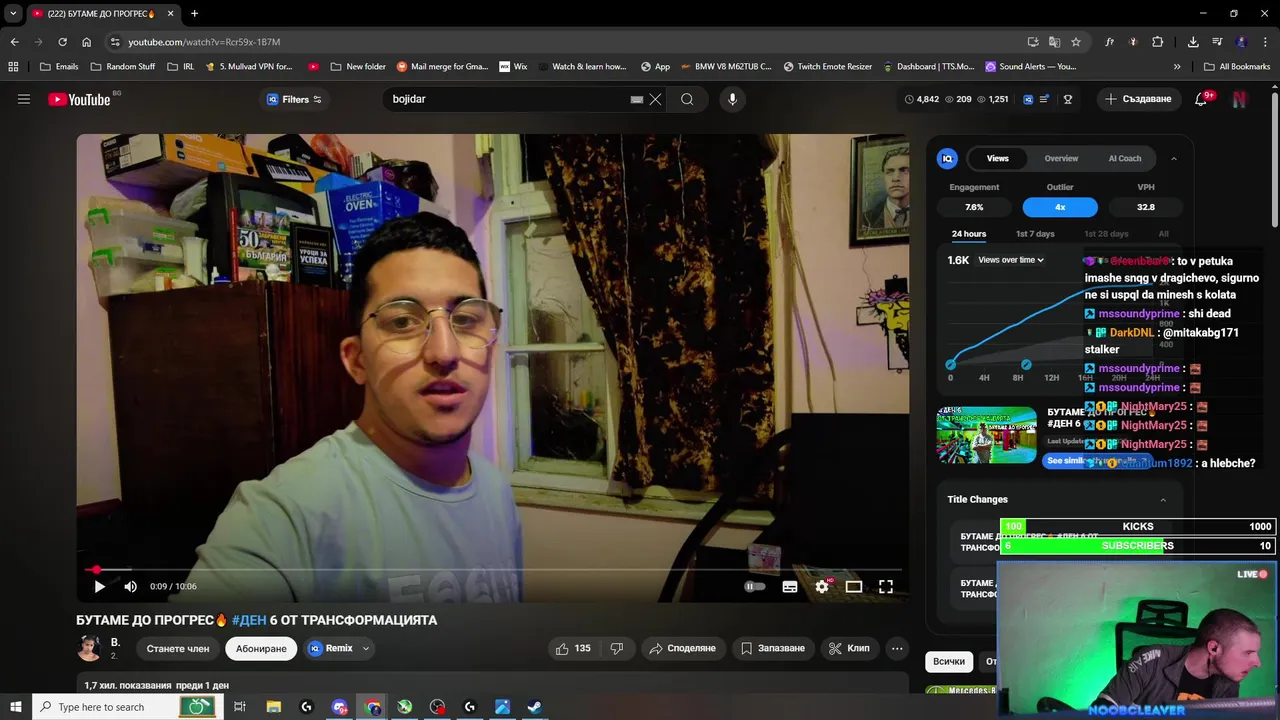Image resolution: width=1280 pixels, height=720 pixels.
Task: Switch to the vidIQ Overview tab
Action: (1061, 158)
